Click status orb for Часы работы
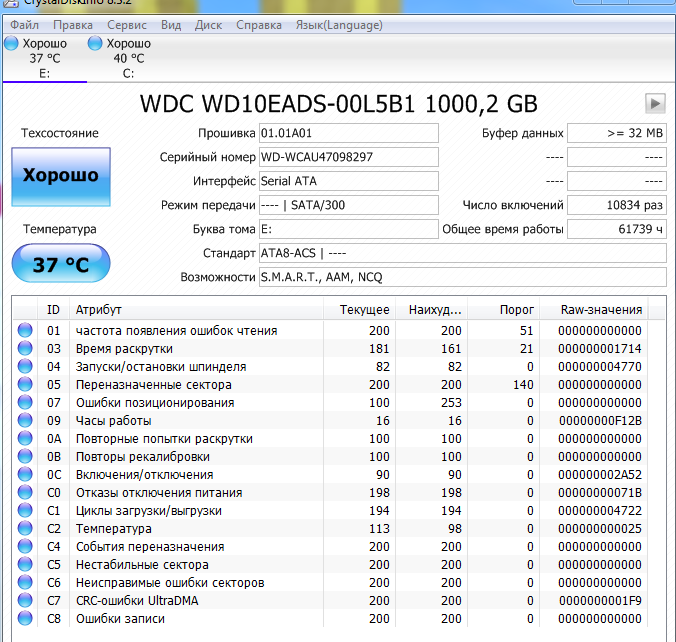 point(25,420)
